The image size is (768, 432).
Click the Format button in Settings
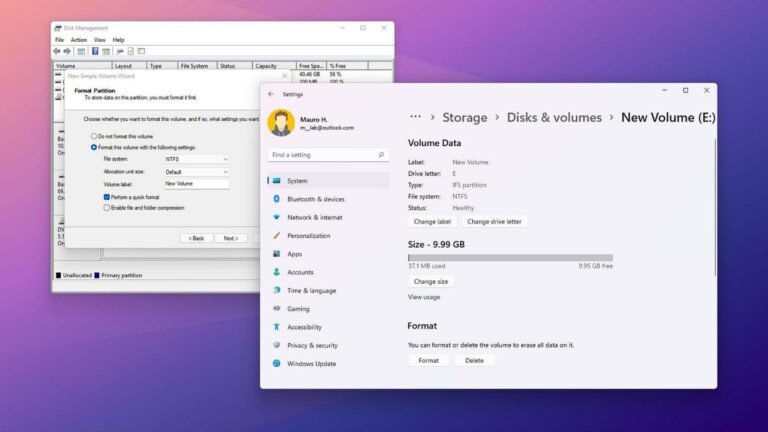[x=429, y=360]
